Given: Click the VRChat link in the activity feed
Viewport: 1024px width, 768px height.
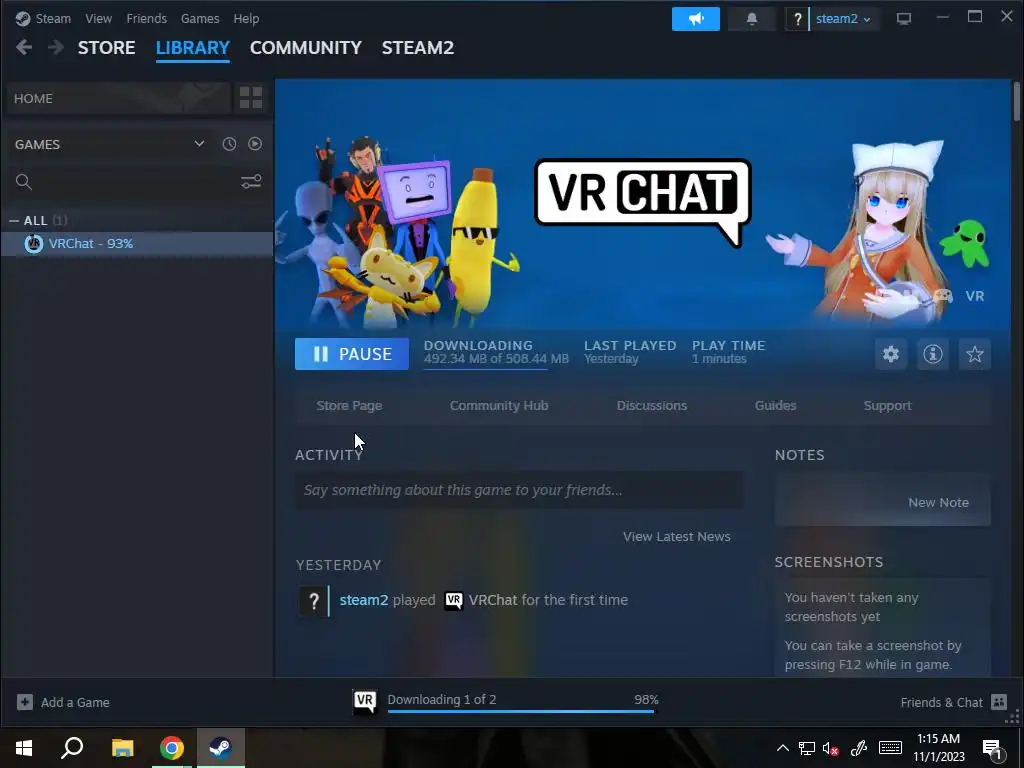Looking at the screenshot, I should [493, 600].
